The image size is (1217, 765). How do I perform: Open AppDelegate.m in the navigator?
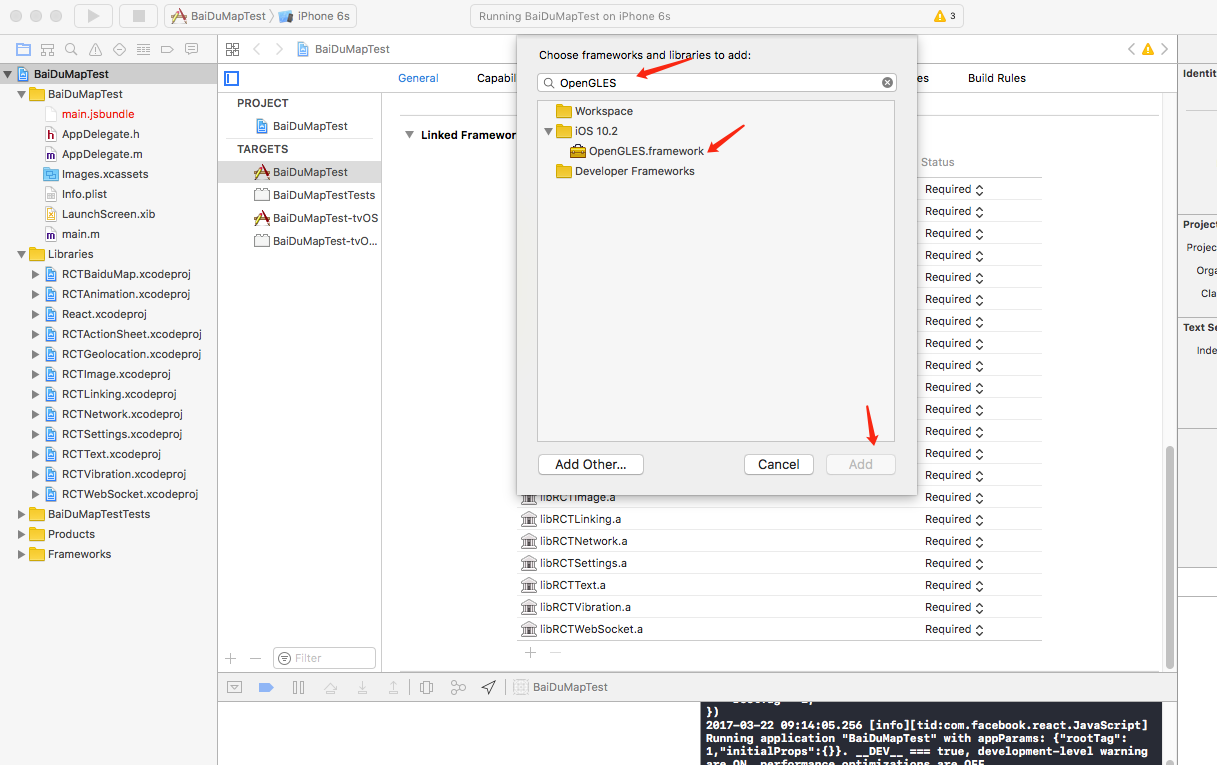(102, 154)
